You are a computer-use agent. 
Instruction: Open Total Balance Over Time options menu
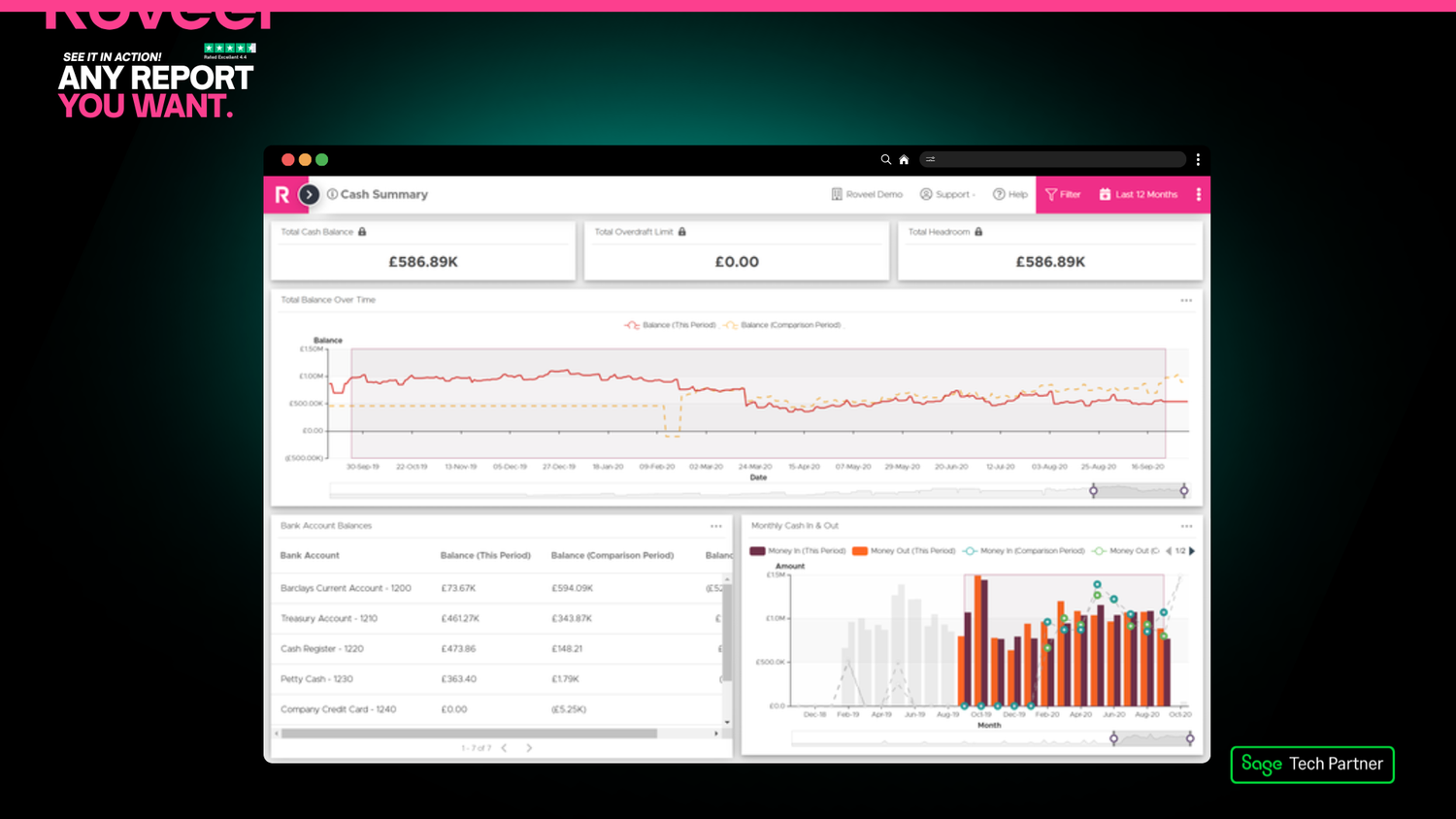click(x=1186, y=301)
